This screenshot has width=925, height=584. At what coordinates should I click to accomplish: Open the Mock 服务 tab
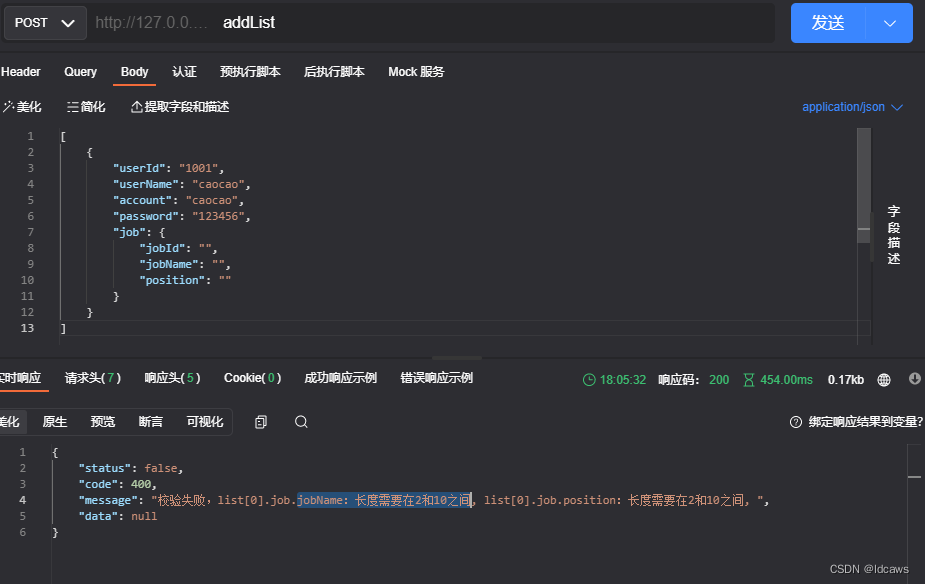(x=416, y=72)
